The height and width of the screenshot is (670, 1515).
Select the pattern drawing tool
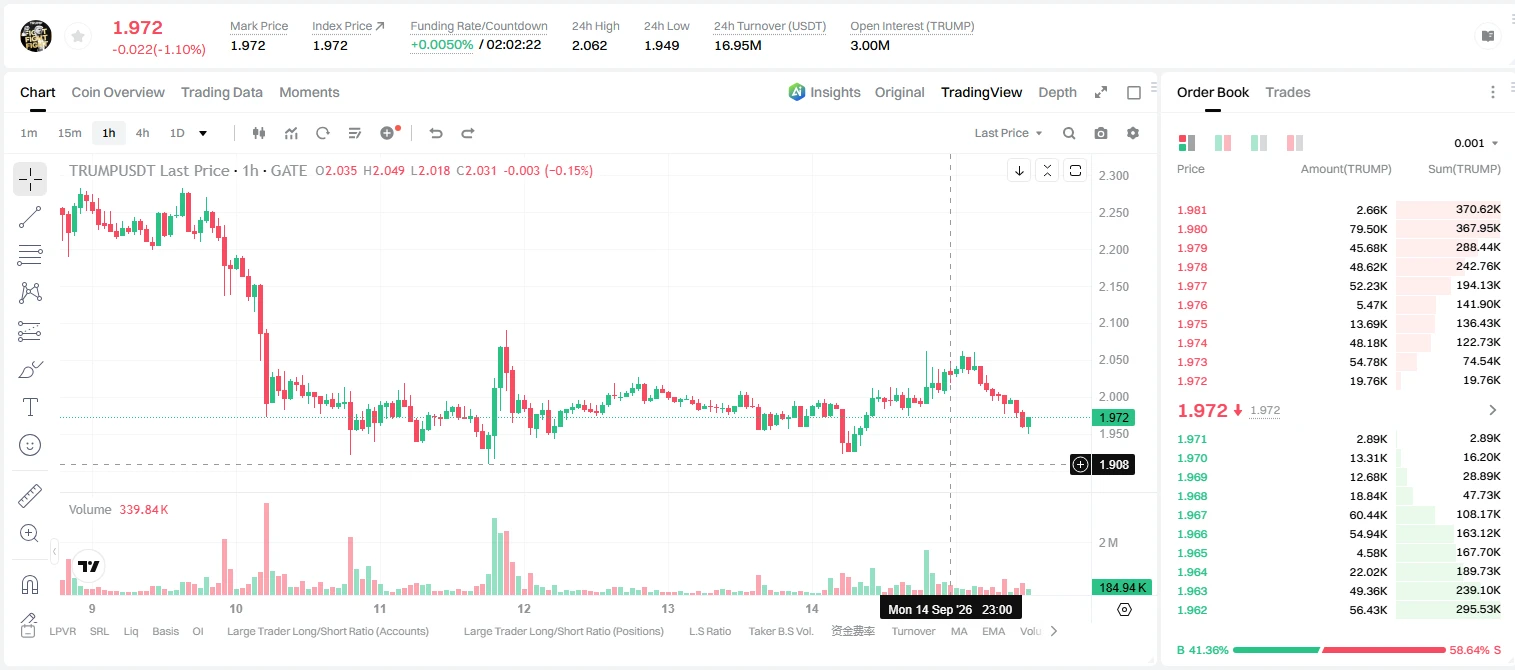30,293
